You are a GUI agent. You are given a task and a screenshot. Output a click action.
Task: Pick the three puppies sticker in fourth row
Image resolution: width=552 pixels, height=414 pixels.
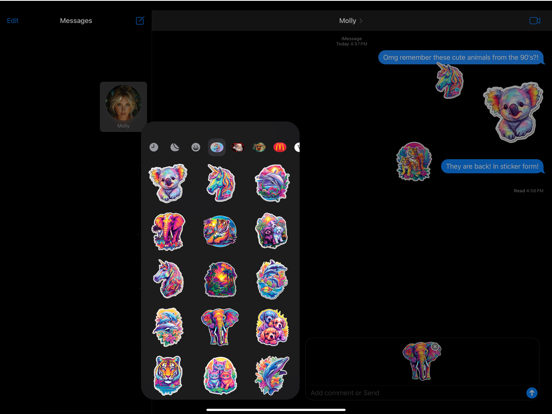(272, 327)
